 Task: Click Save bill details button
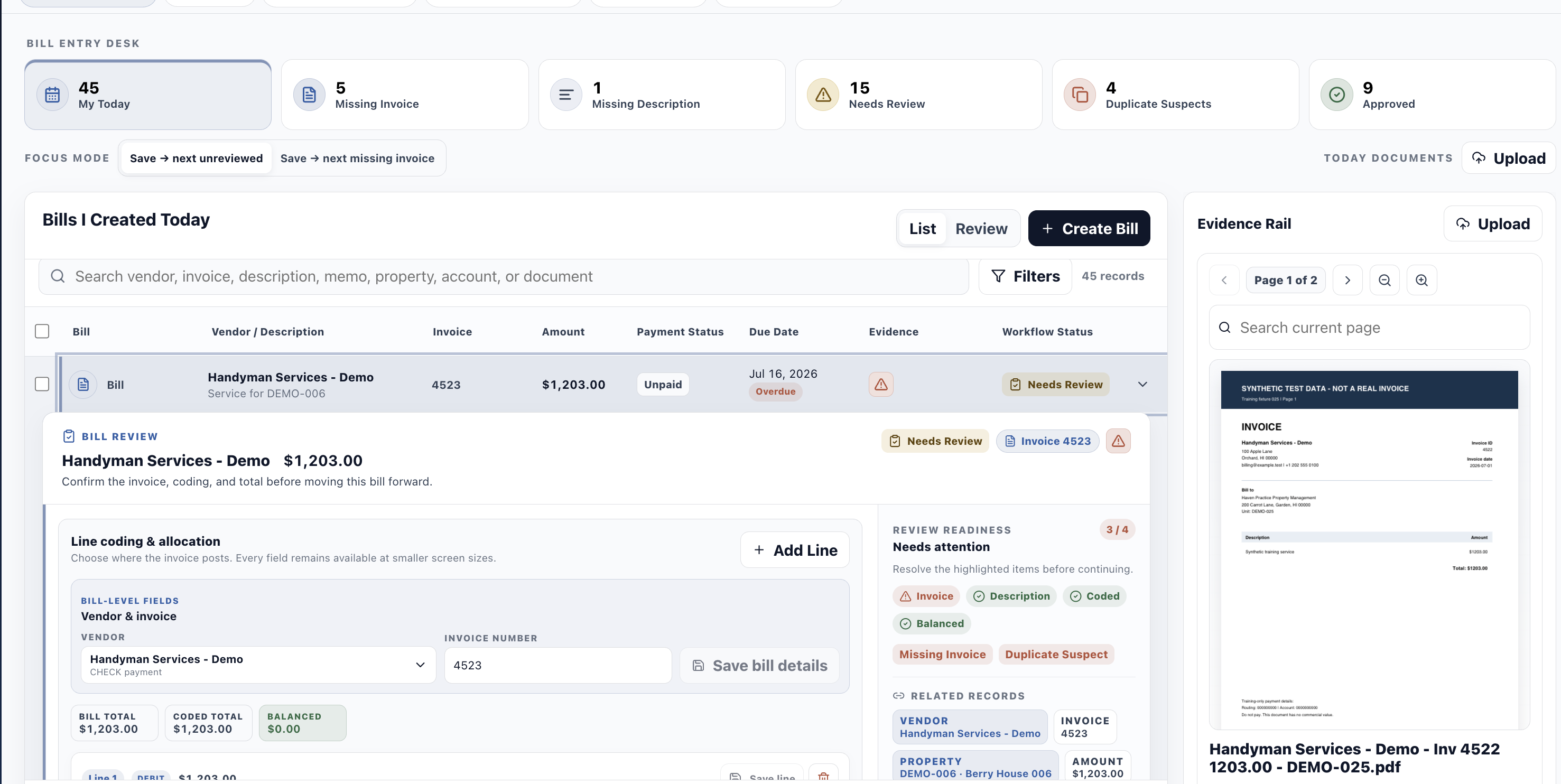759,665
